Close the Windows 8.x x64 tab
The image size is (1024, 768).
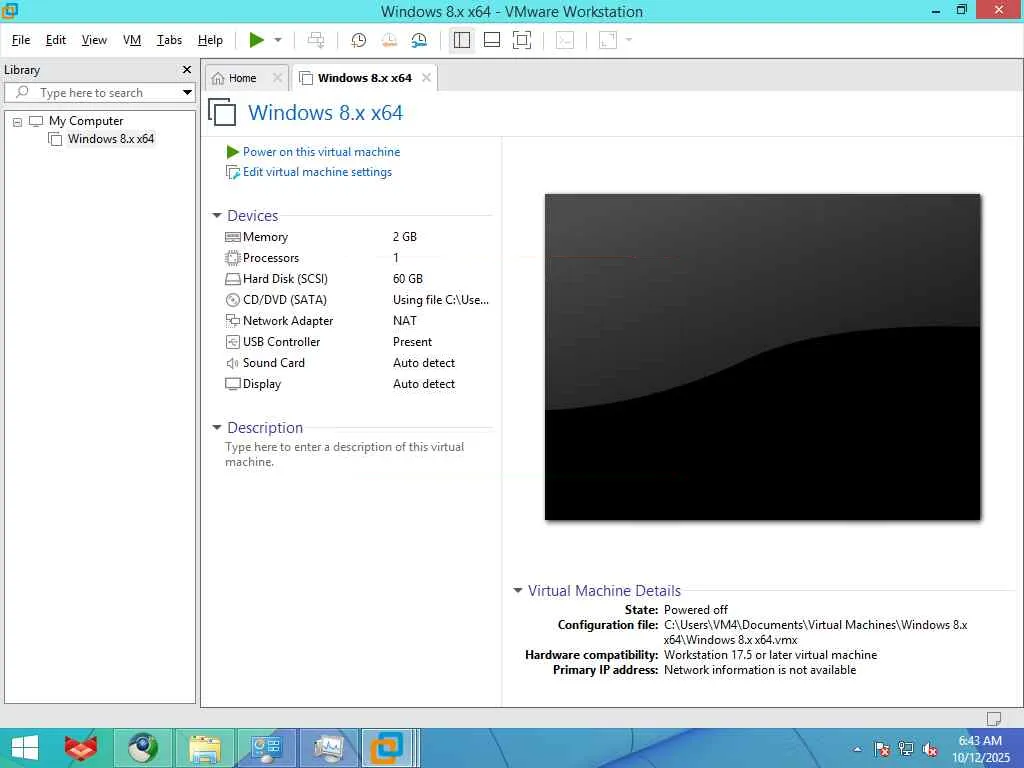coord(426,78)
